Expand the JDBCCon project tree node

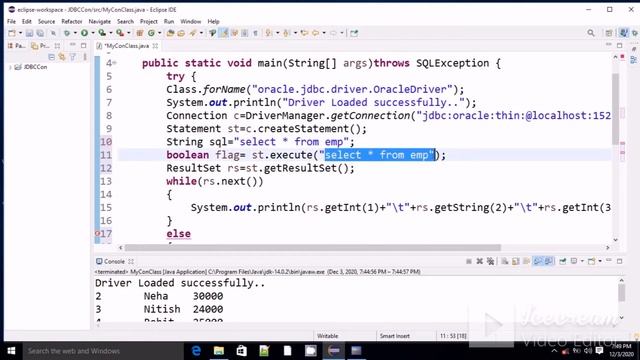click(x=10, y=67)
